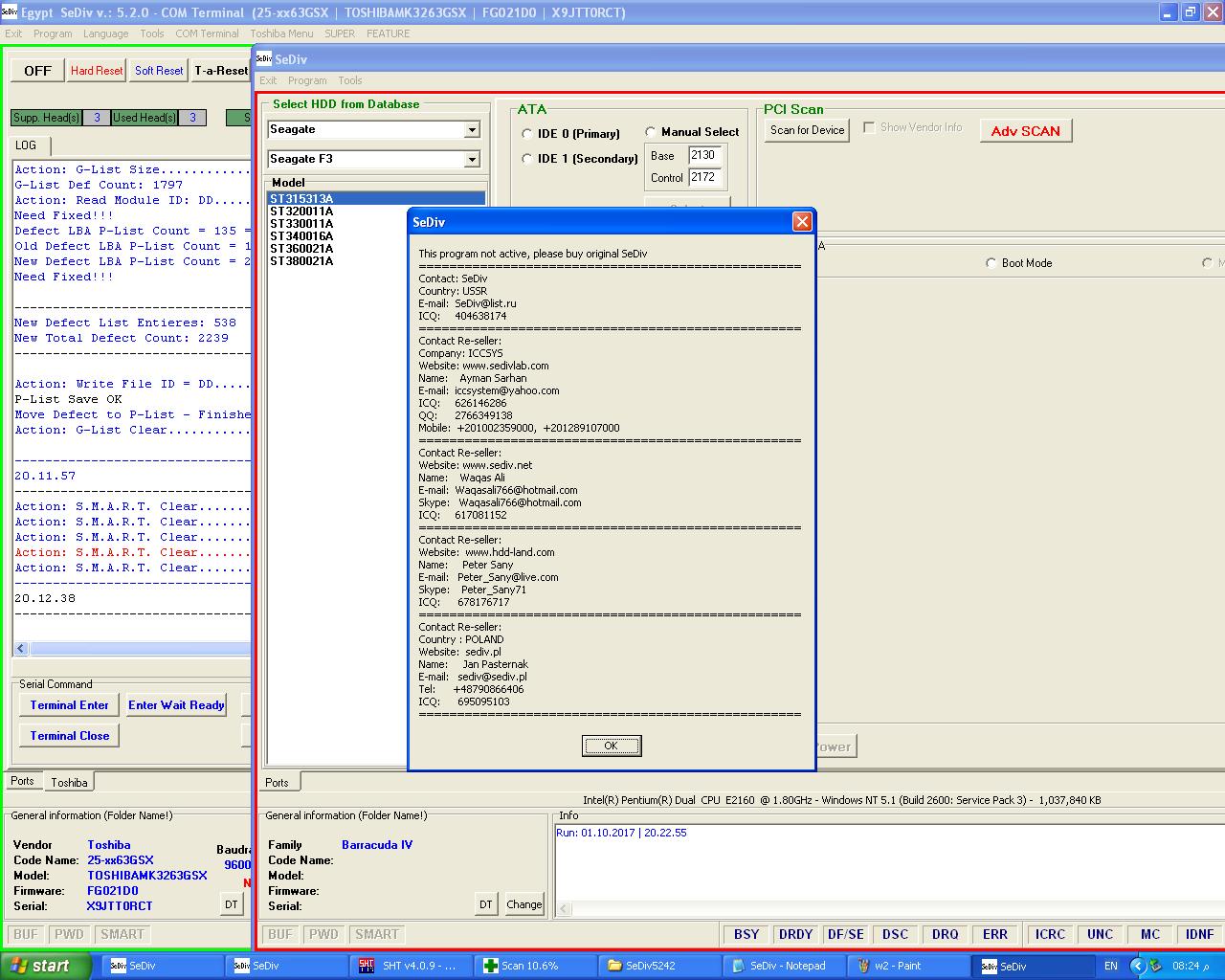
Task: Click the log horizontal scrollbar
Action: tap(132, 649)
